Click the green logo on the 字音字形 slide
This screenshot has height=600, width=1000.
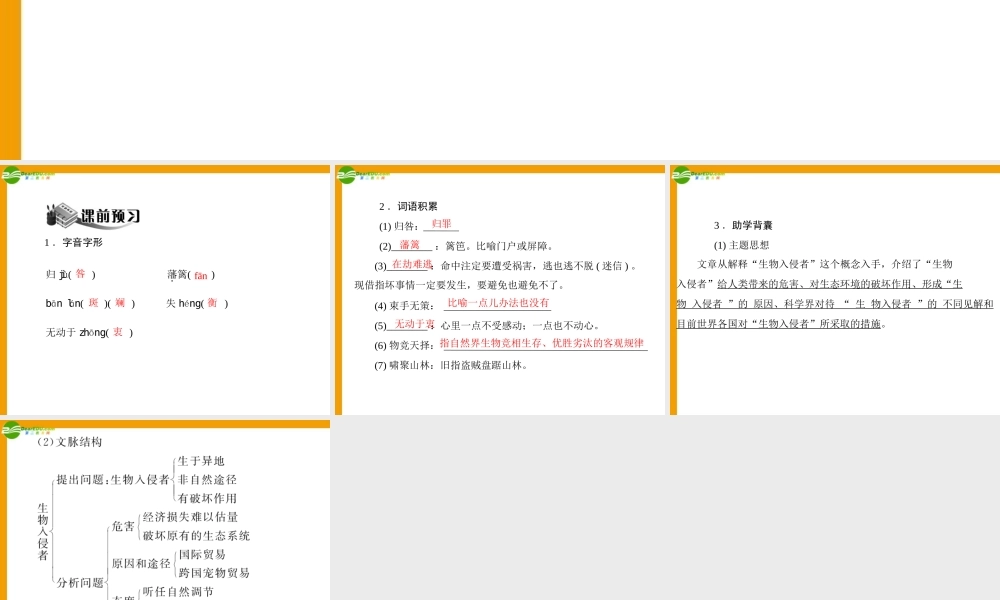pos(12,175)
